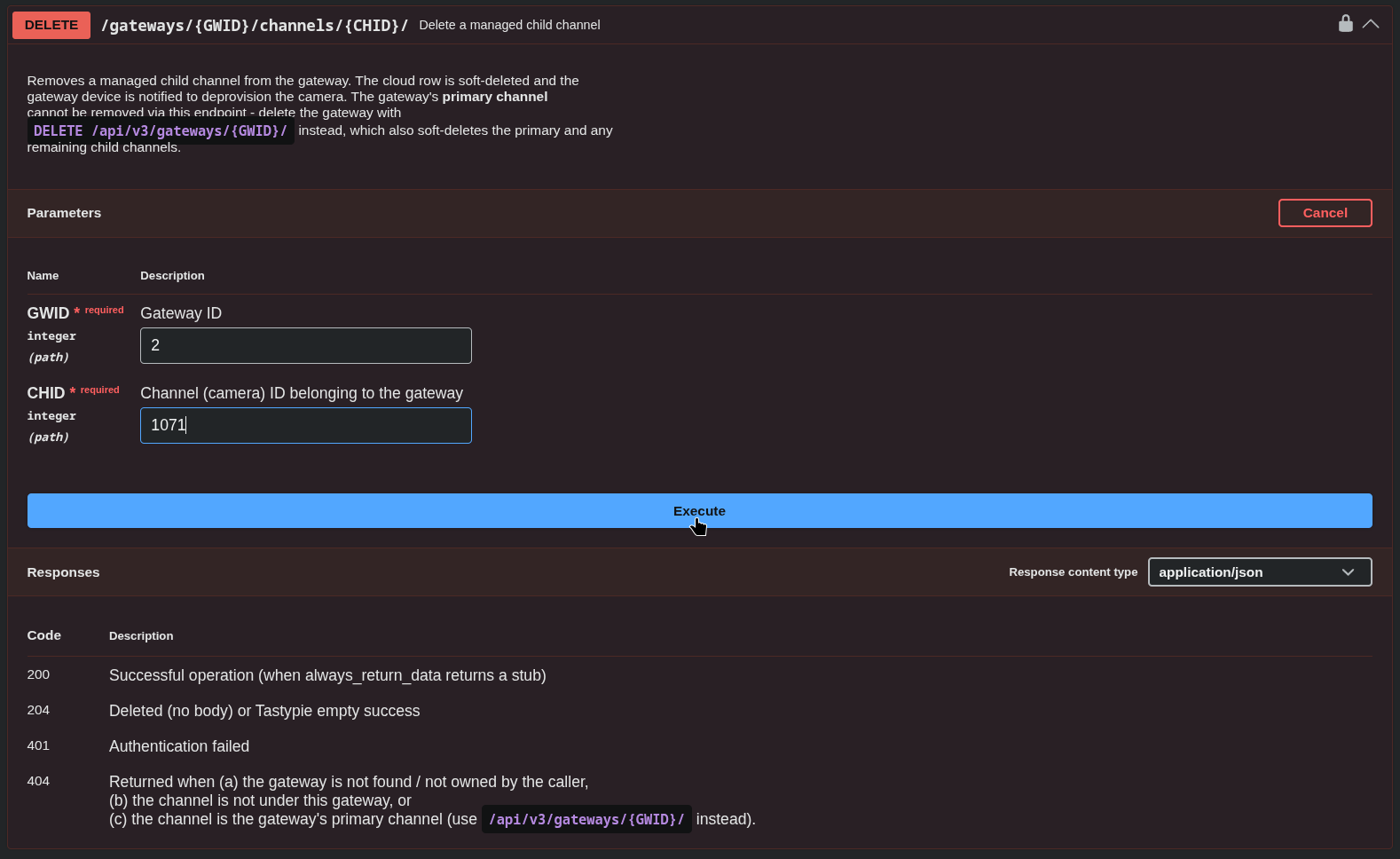Click the CHID parameter name
The image size is (1400, 859).
[x=46, y=393]
